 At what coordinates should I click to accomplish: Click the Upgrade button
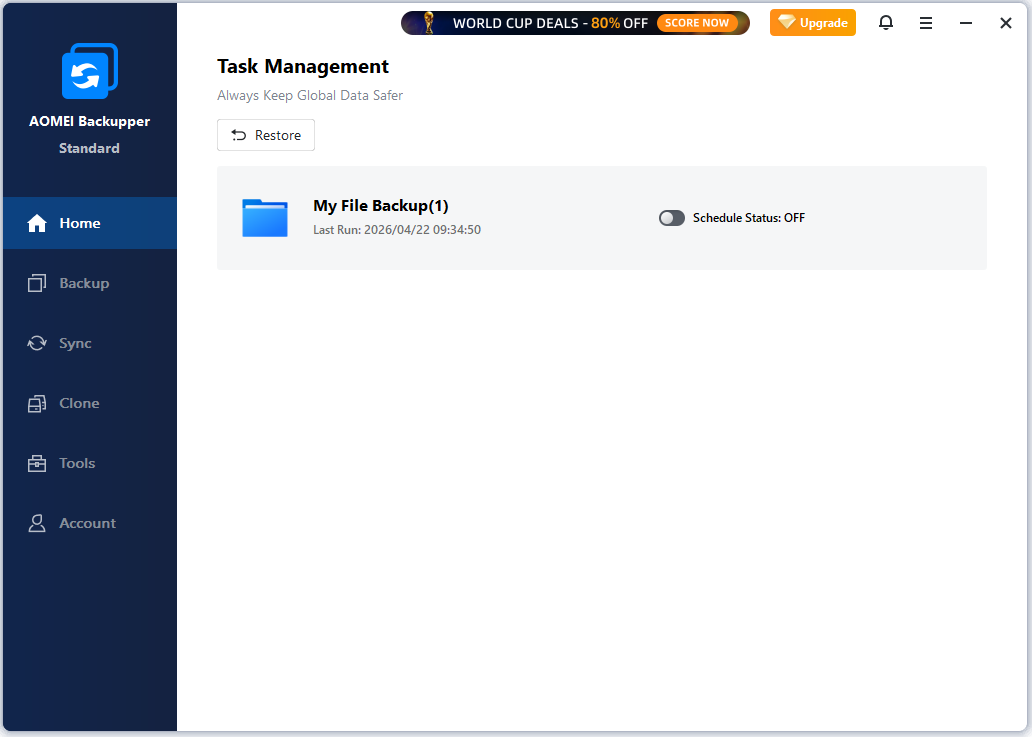(x=813, y=22)
